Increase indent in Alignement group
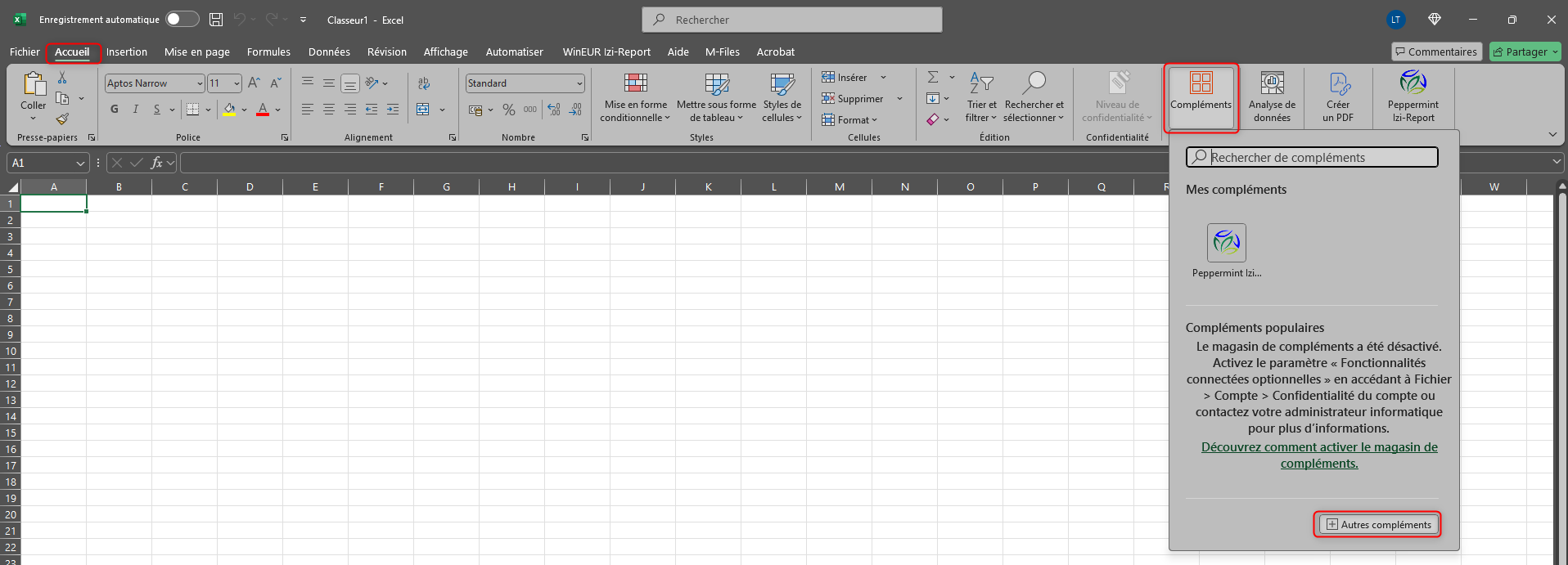The width and height of the screenshot is (1568, 565). [x=393, y=110]
